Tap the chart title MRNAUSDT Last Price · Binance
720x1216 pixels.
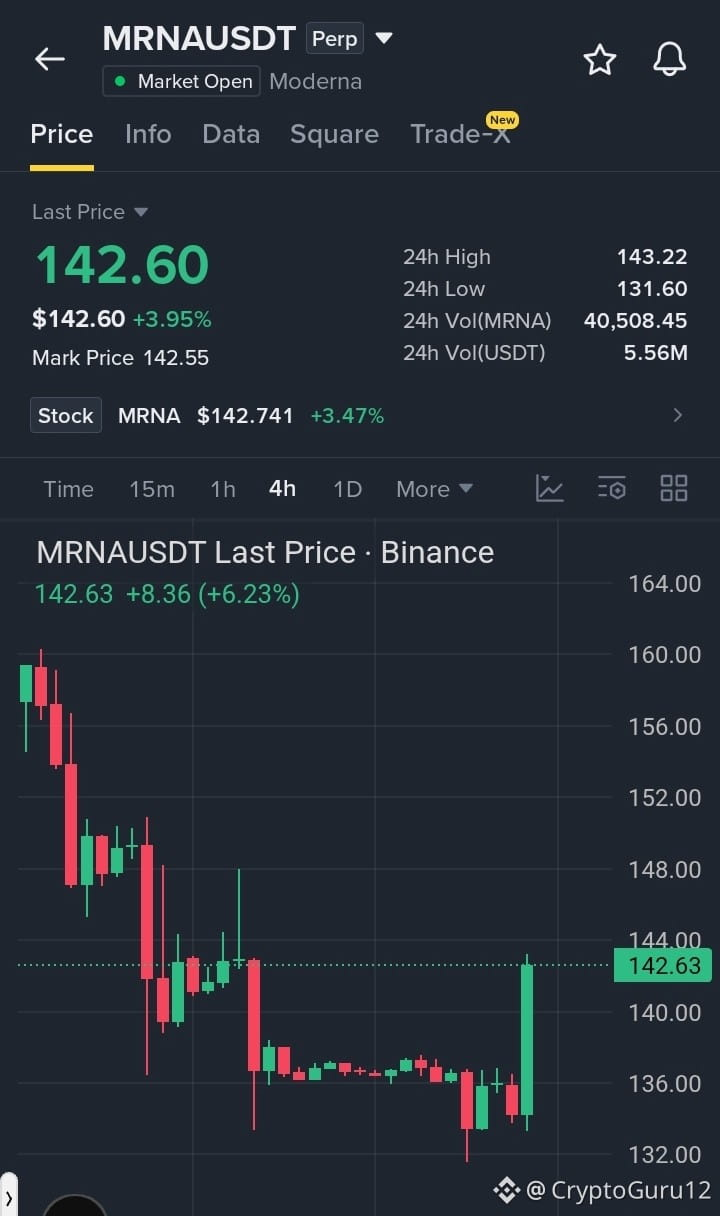coord(265,552)
